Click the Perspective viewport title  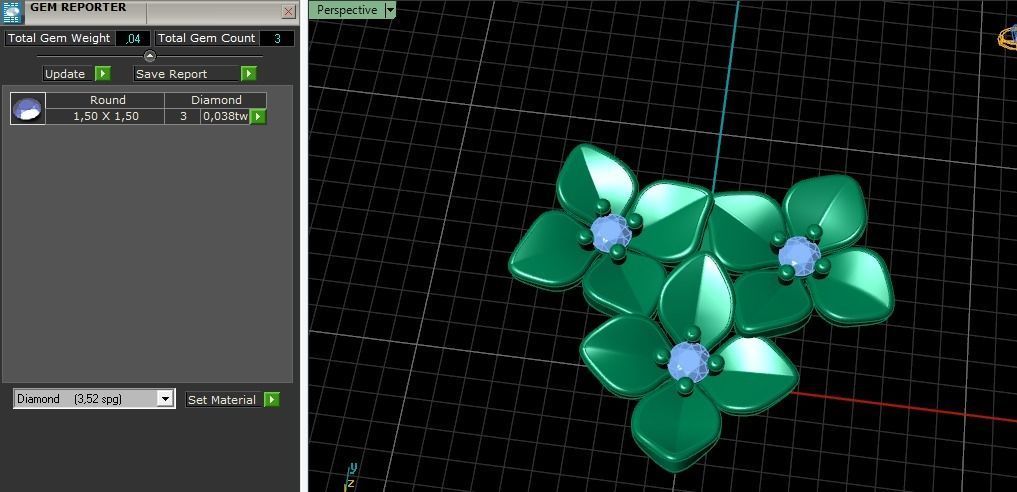pos(347,10)
